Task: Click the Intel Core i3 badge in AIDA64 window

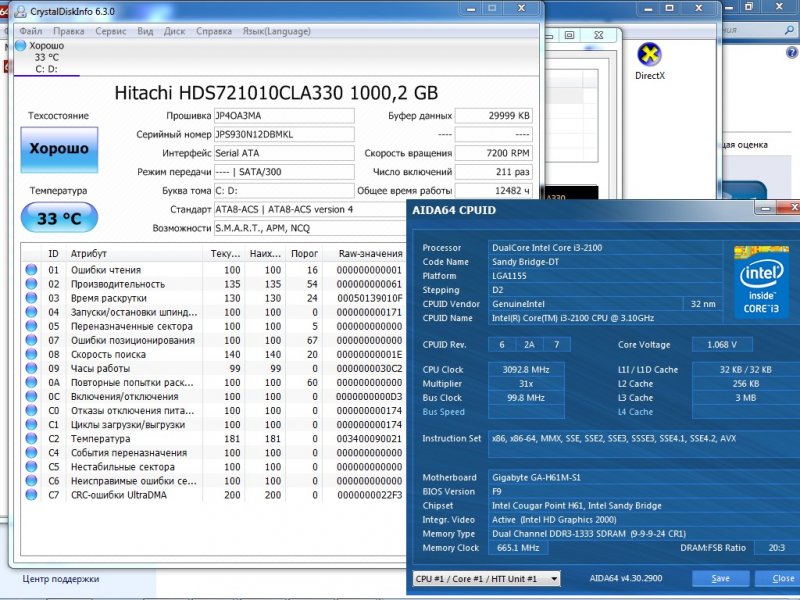Action: pyautogui.click(x=761, y=282)
